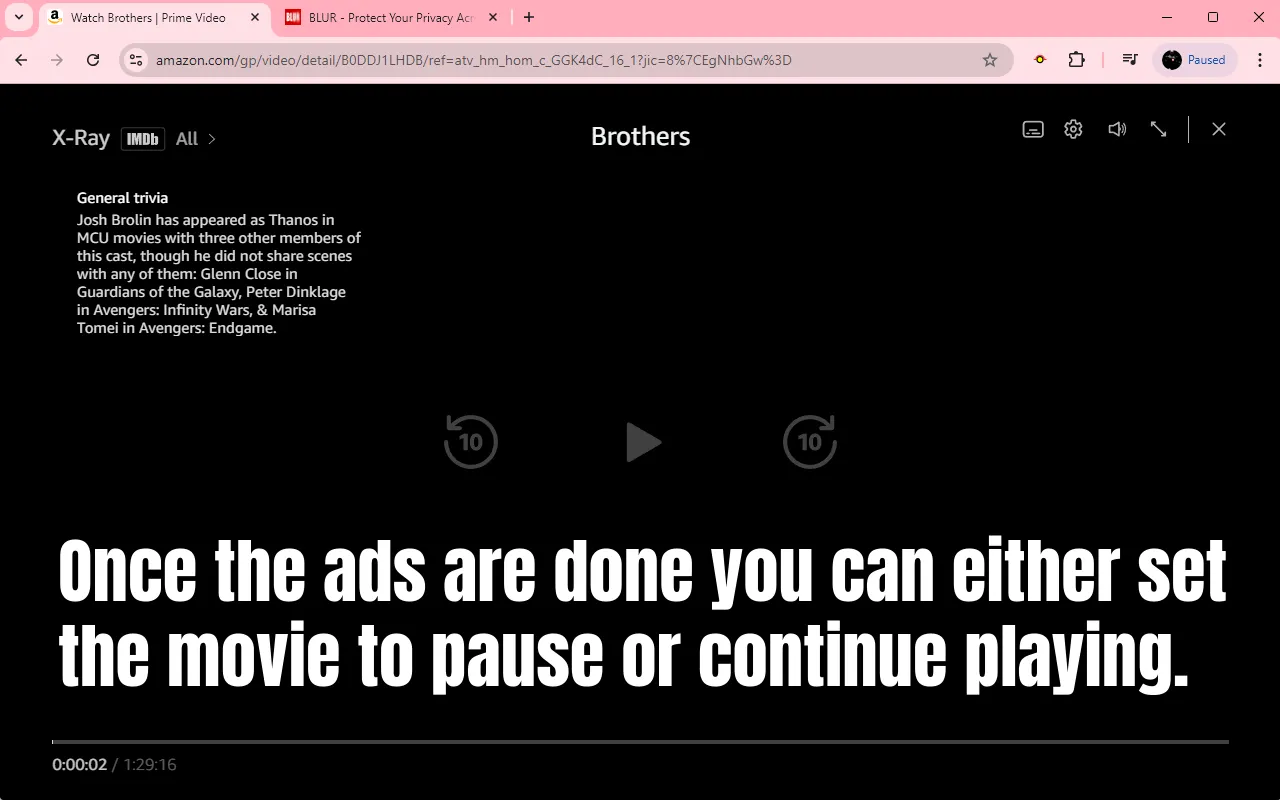The height and width of the screenshot is (800, 1280).
Task: Click the IMDb badge
Action: pos(143,139)
